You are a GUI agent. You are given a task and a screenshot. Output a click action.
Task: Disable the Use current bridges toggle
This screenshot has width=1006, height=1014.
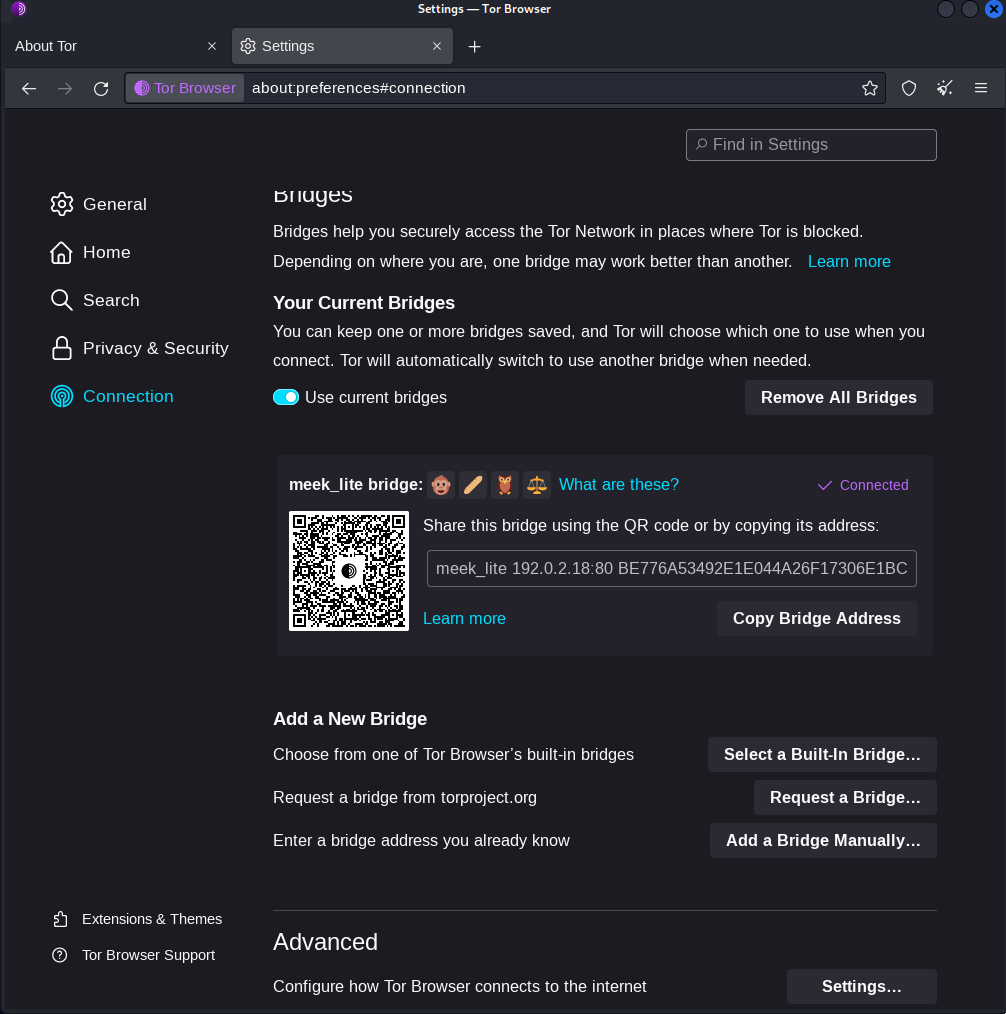(x=286, y=397)
